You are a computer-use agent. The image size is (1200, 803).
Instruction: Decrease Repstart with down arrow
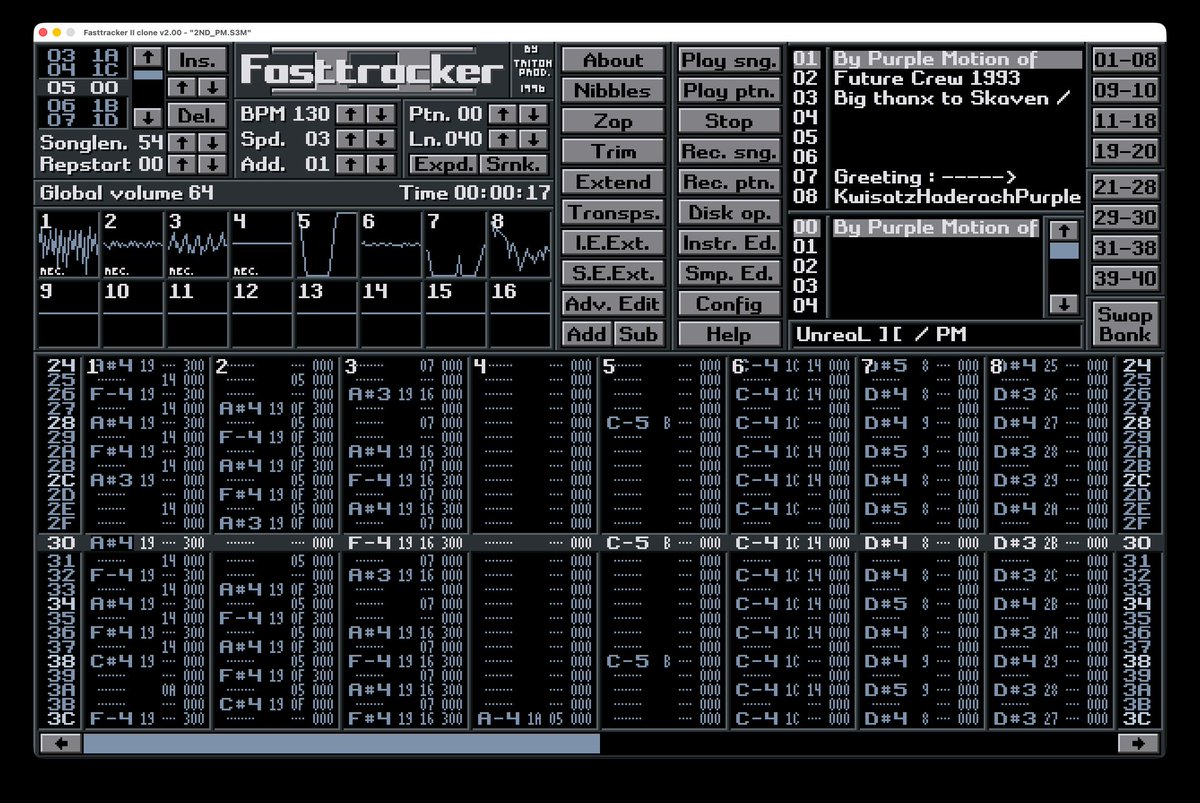coord(211,164)
